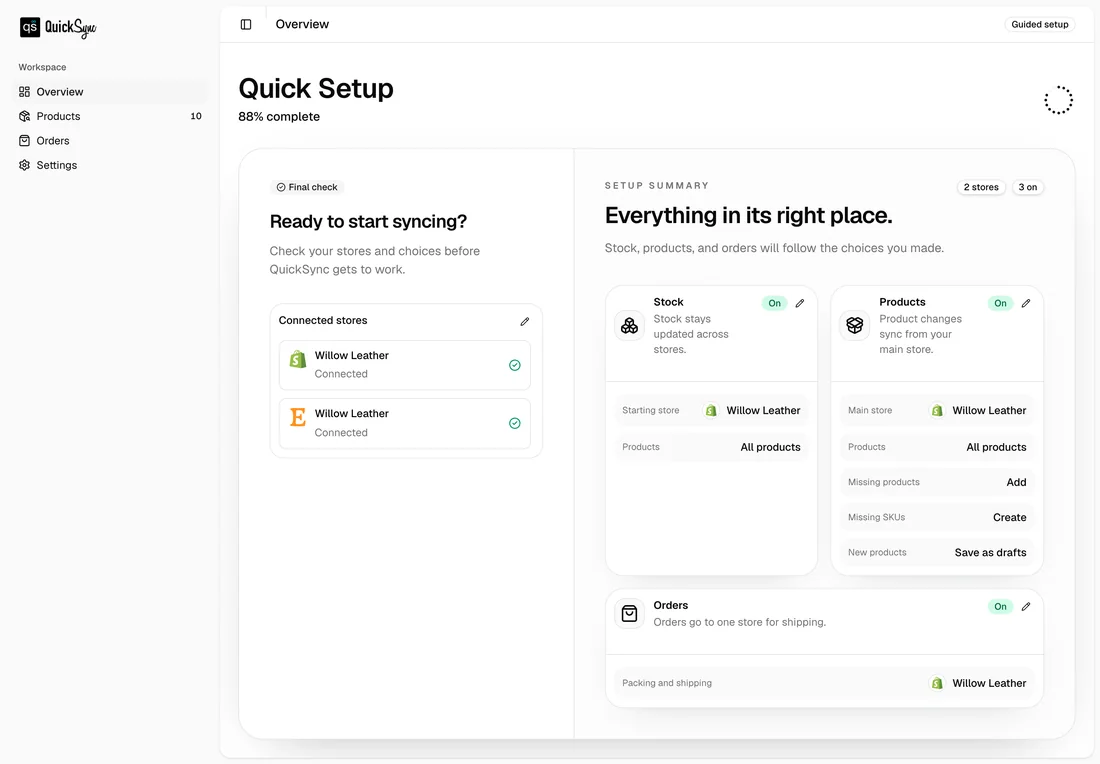The height and width of the screenshot is (764, 1100).
Task: Click Stock card All products value
Action: point(770,448)
